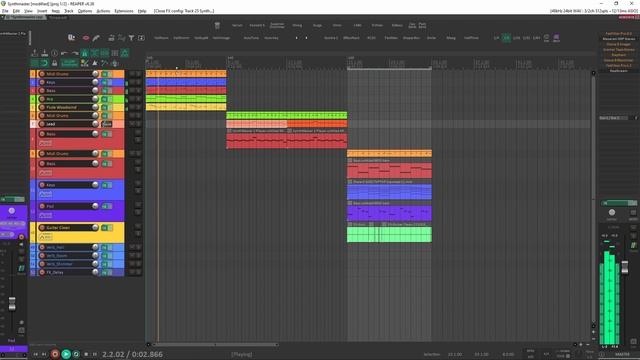Open the envelope button under Guitar Clean
Image resolution: width=640 pixels, height=360 pixels.
[x=45, y=237]
